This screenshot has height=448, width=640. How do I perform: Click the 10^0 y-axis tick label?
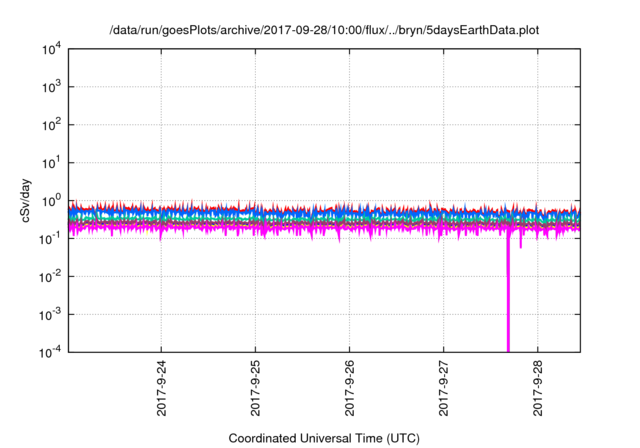[x=51, y=201]
